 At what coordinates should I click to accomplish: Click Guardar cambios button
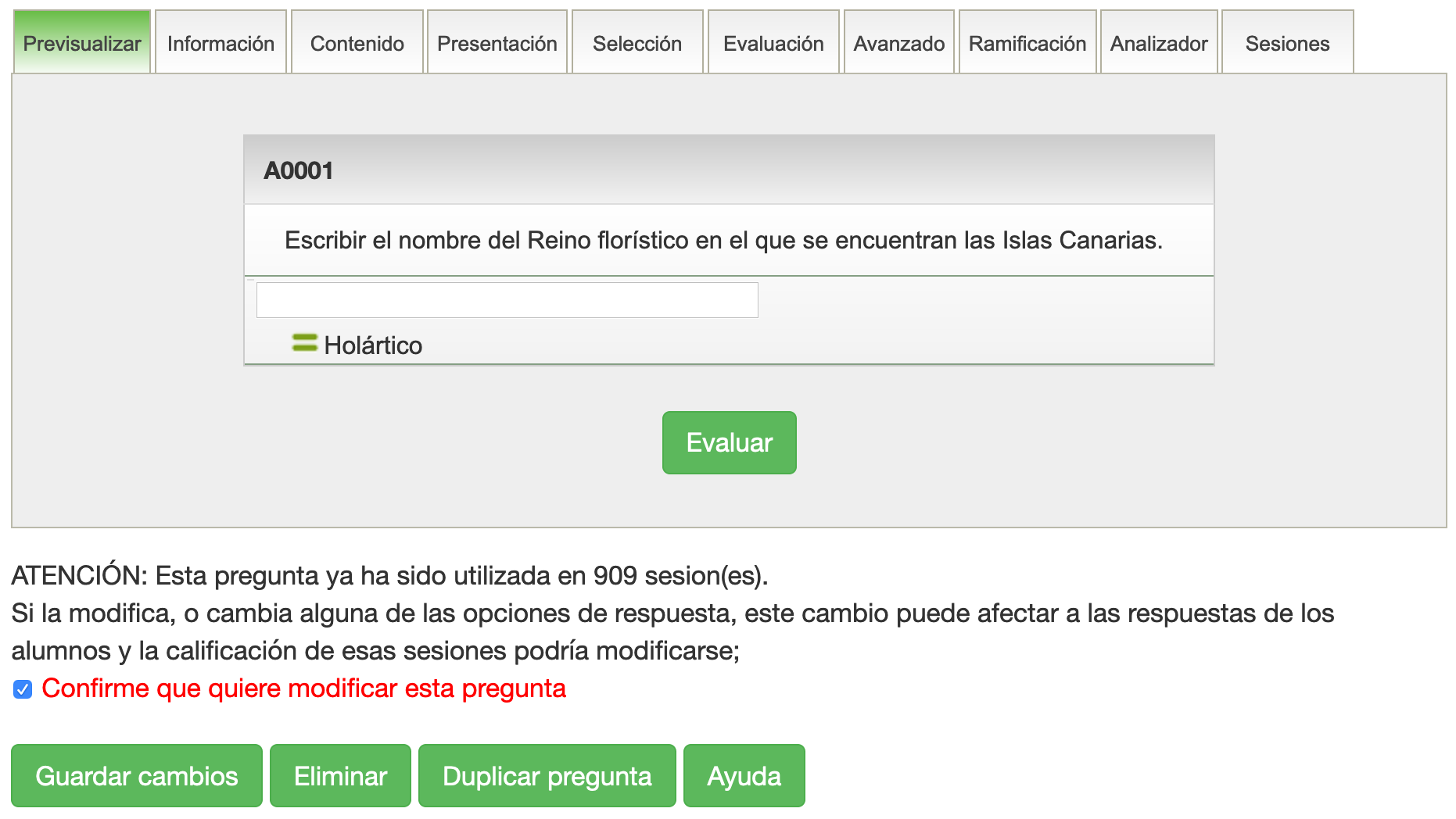tap(137, 776)
